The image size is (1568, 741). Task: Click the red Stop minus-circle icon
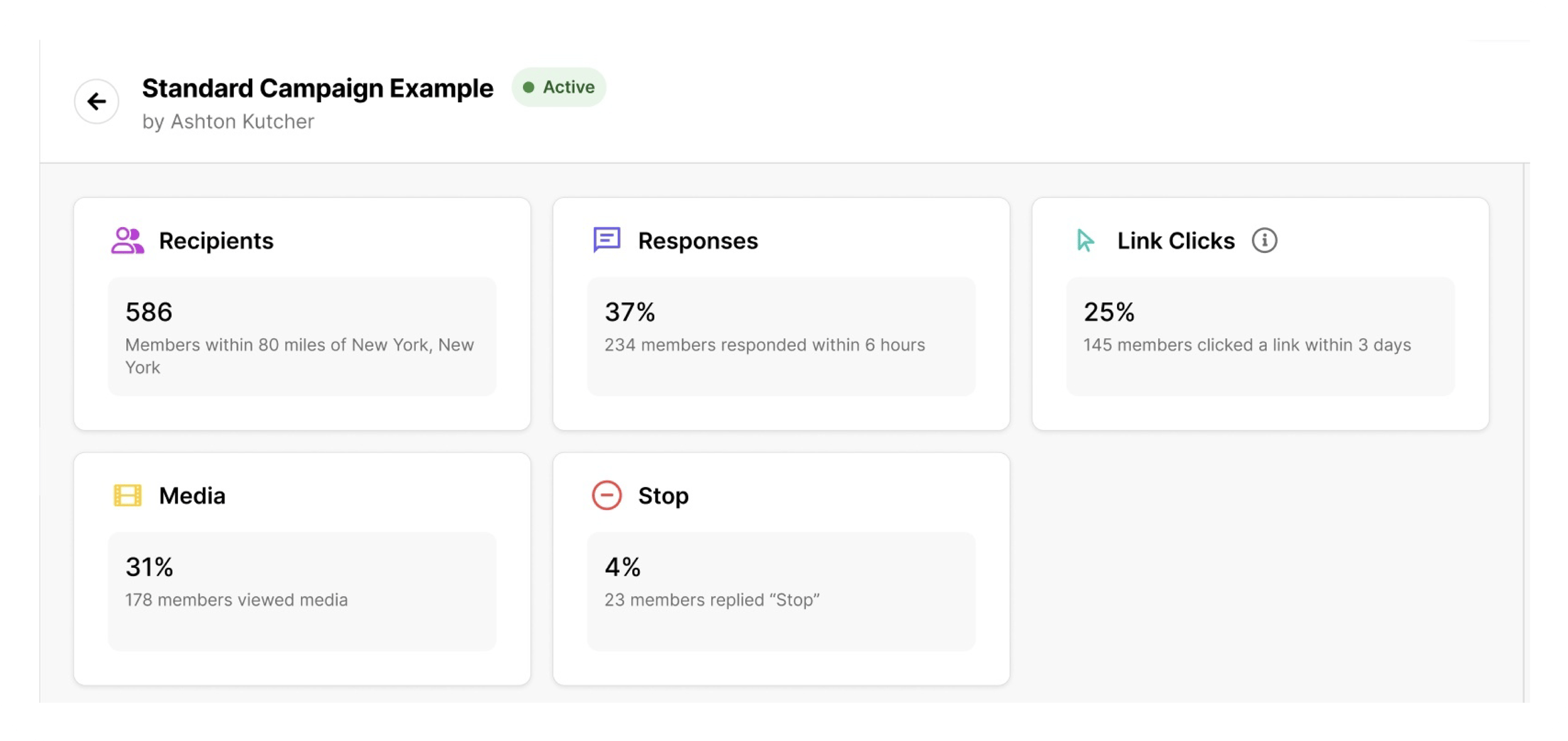(607, 495)
